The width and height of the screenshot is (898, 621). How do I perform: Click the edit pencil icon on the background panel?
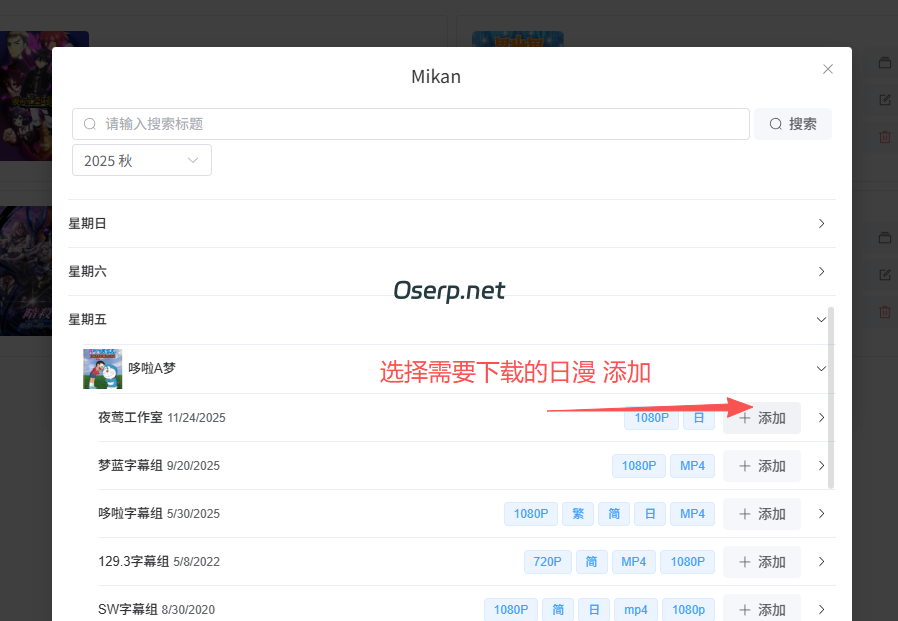[884, 100]
